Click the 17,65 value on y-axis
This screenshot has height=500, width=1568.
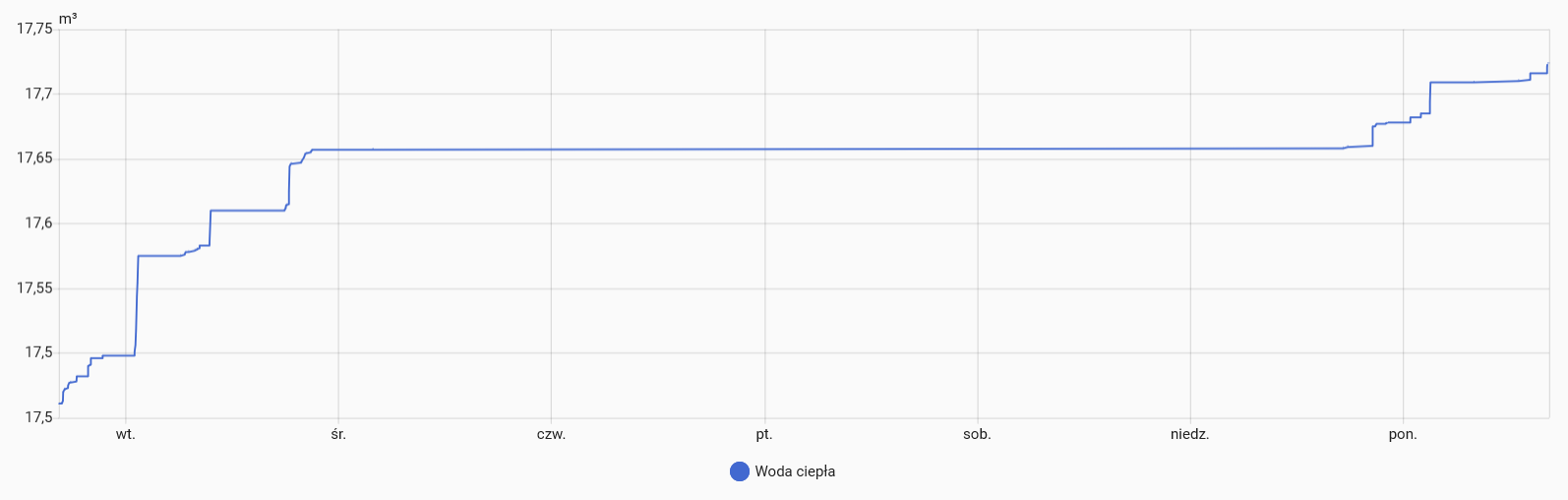click(34, 158)
